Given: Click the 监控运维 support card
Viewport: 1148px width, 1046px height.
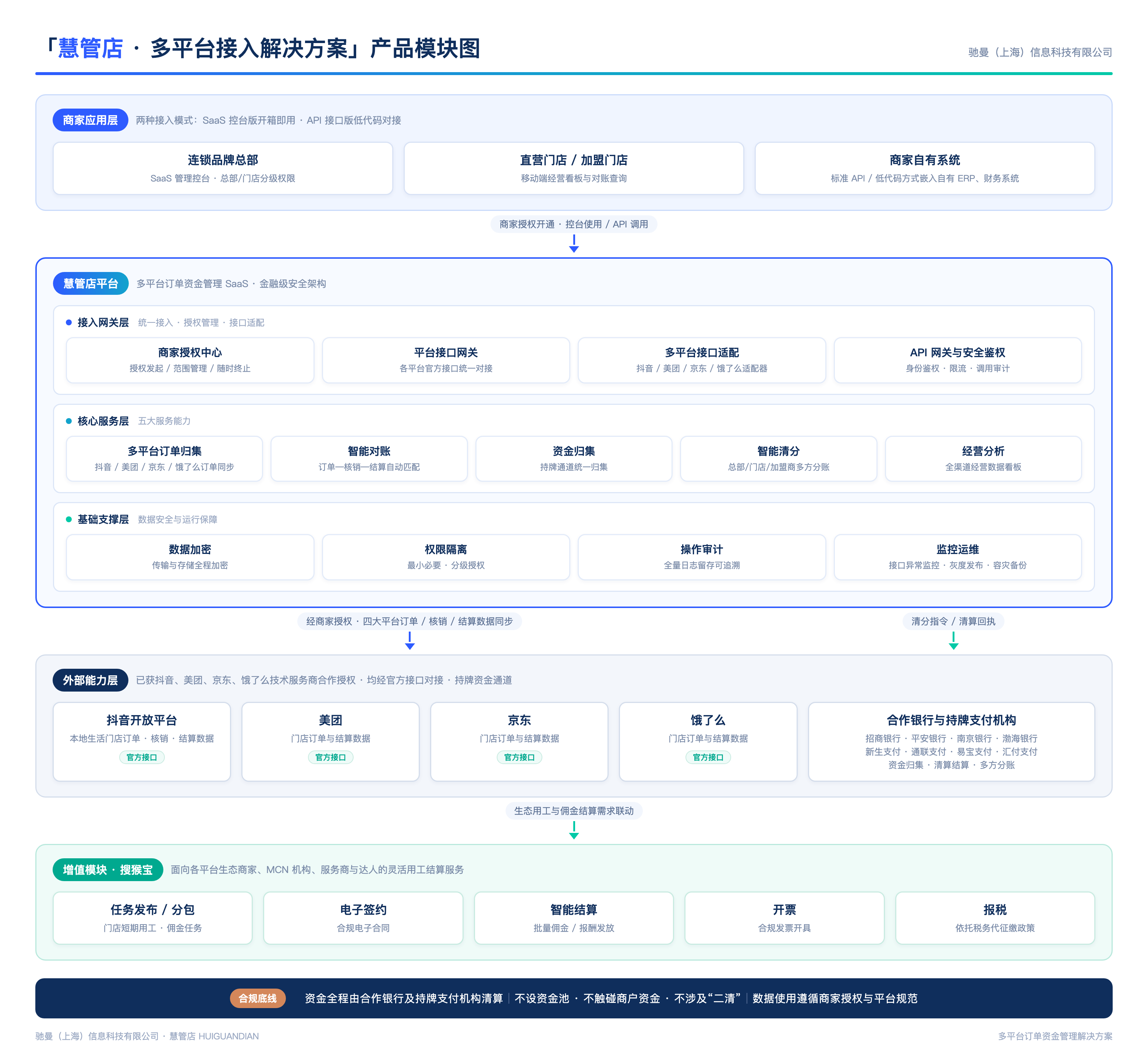Looking at the screenshot, I should click(957, 557).
